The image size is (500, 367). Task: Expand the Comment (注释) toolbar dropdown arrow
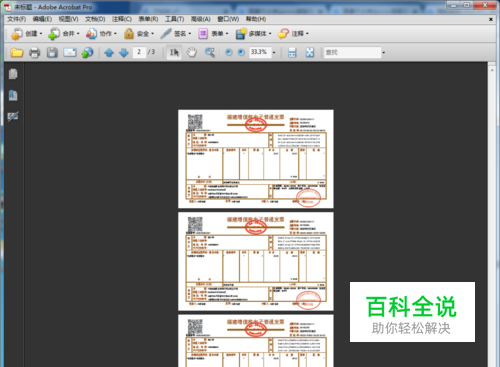307,34
